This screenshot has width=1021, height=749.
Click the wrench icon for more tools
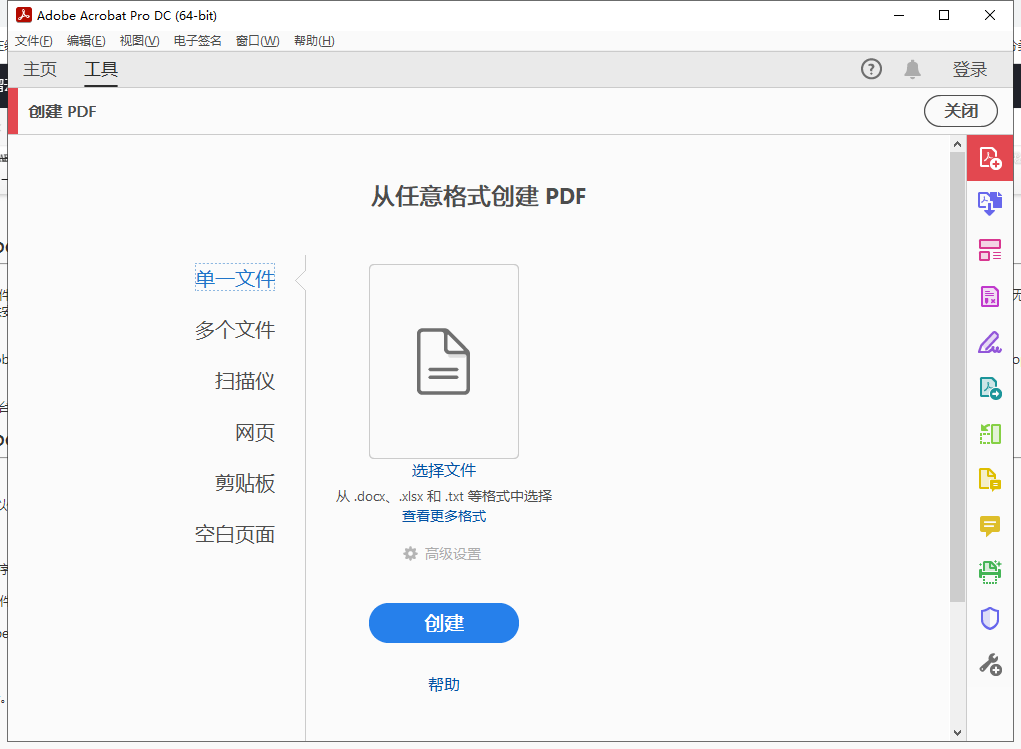(989, 662)
